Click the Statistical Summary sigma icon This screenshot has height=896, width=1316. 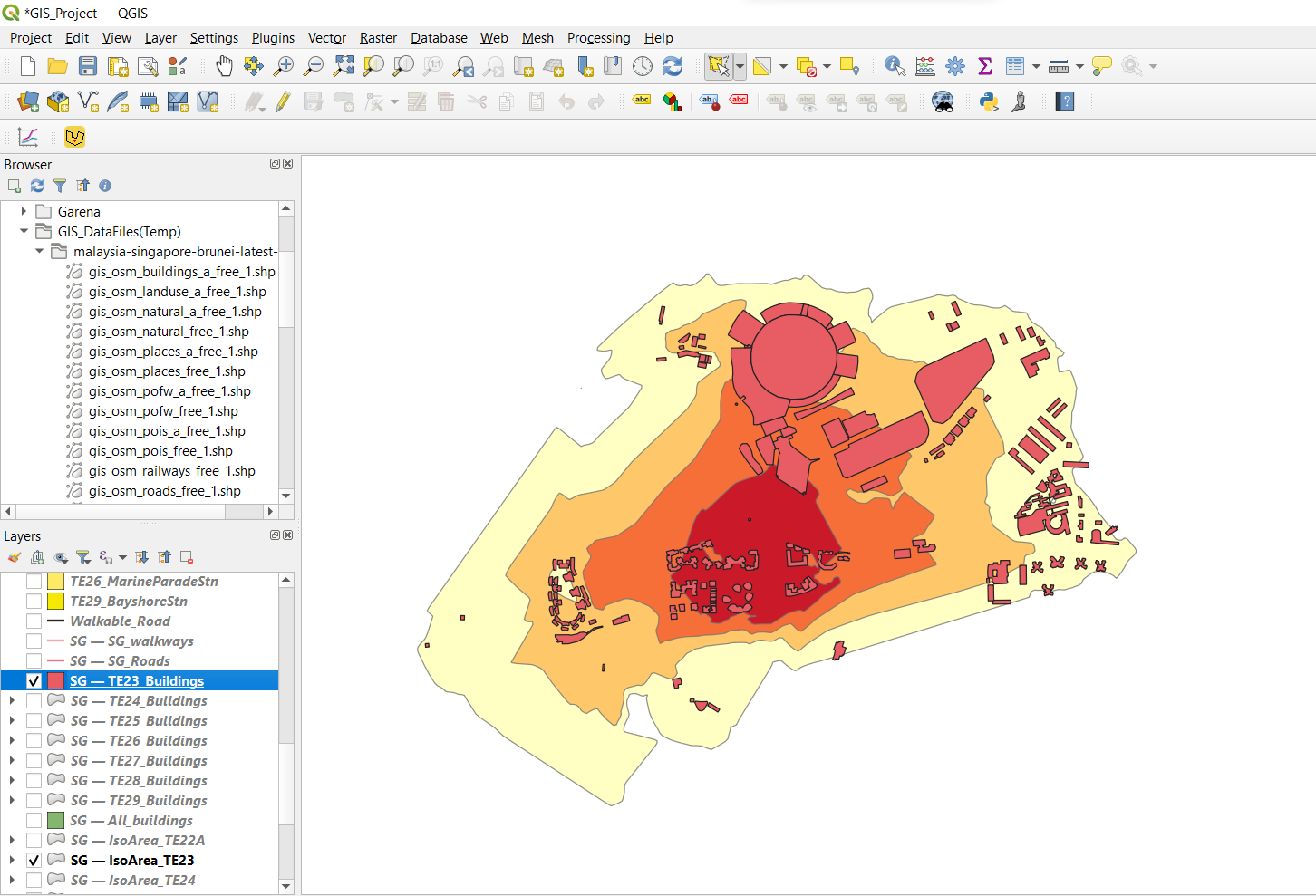tap(985, 66)
